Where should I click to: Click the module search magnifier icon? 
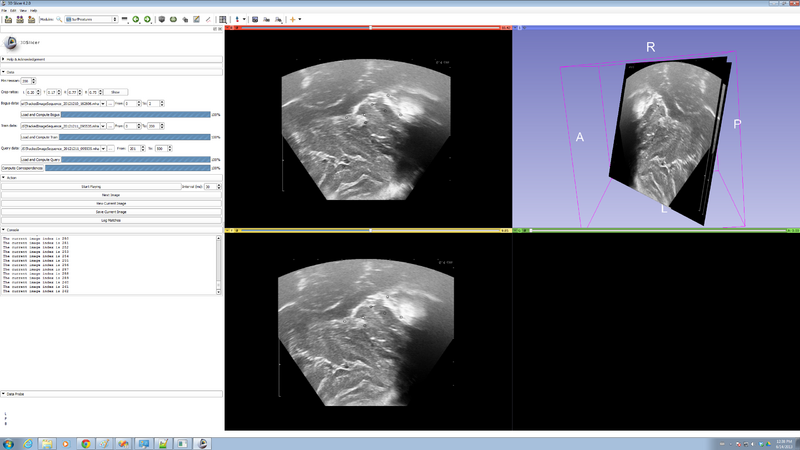(59, 19)
